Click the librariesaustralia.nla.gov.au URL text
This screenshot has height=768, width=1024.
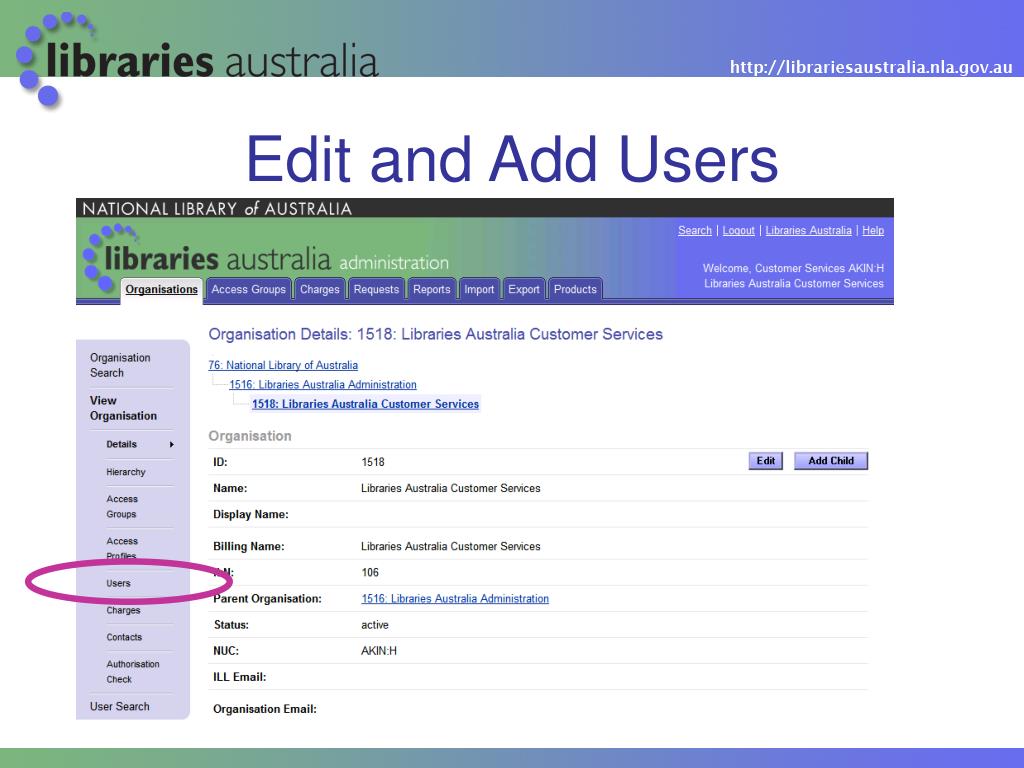(x=871, y=67)
